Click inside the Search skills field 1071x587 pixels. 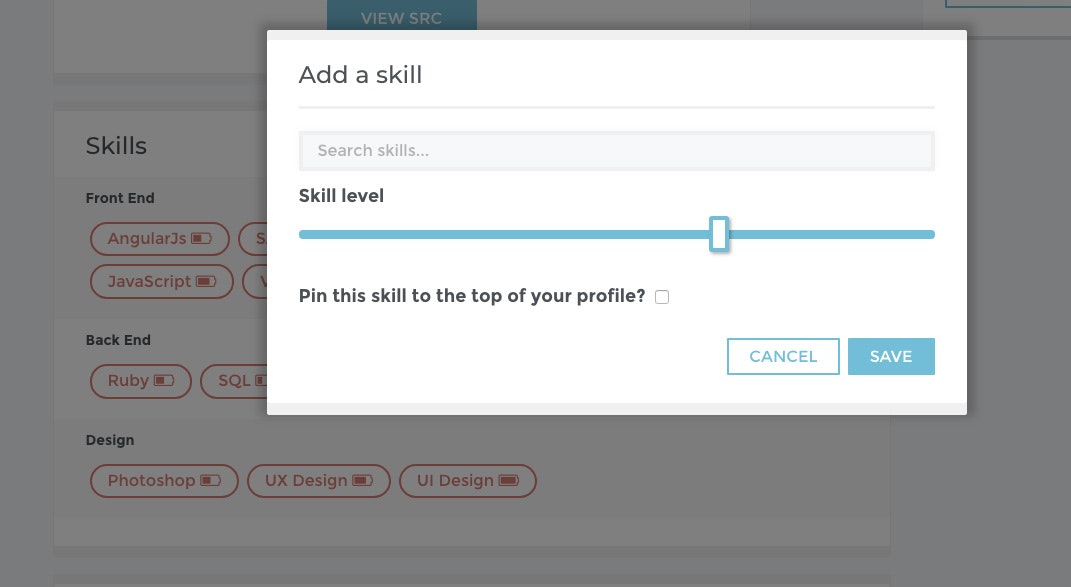point(616,150)
